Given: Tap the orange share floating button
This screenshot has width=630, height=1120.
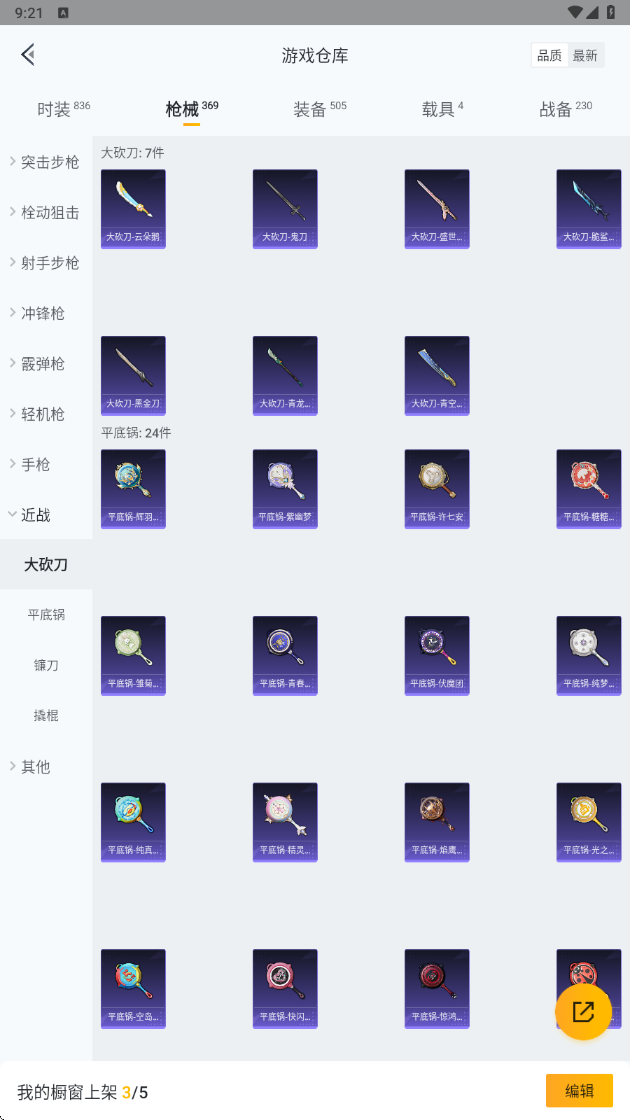Looking at the screenshot, I should 584,1011.
